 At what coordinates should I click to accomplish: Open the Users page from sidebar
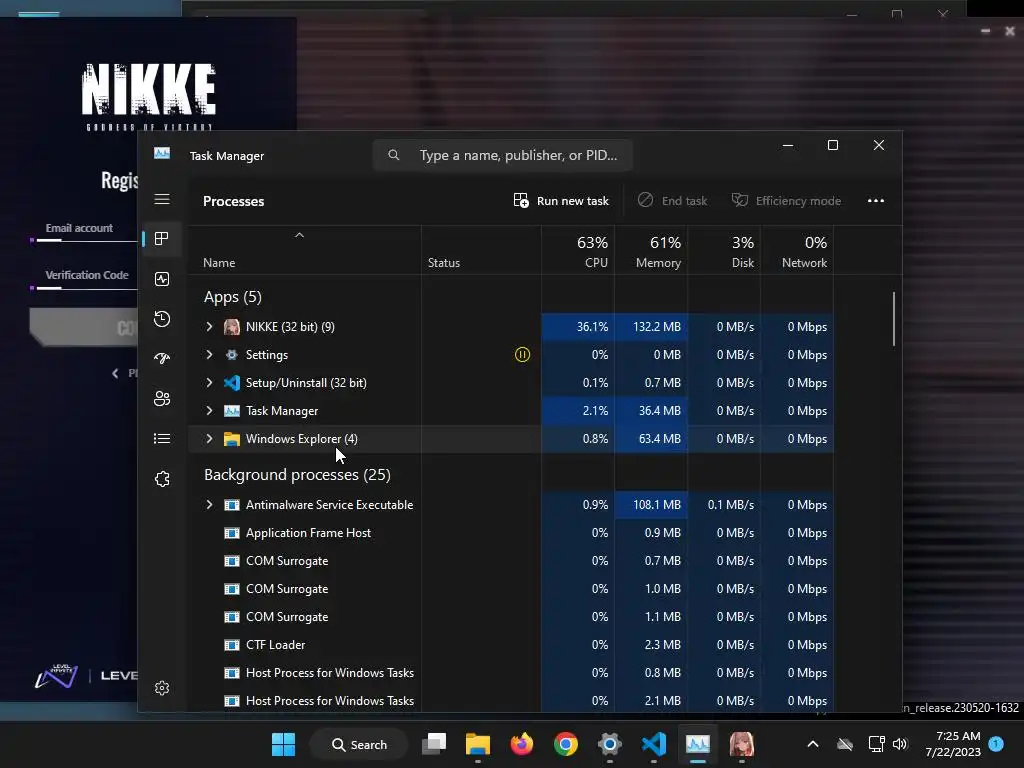click(x=162, y=398)
